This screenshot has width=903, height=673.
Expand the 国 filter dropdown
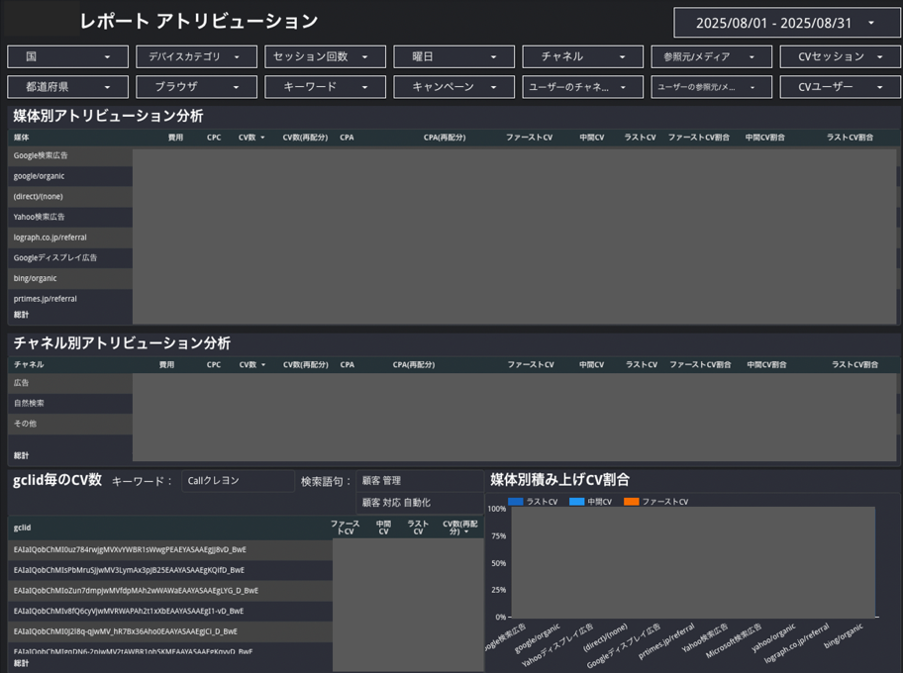67,57
